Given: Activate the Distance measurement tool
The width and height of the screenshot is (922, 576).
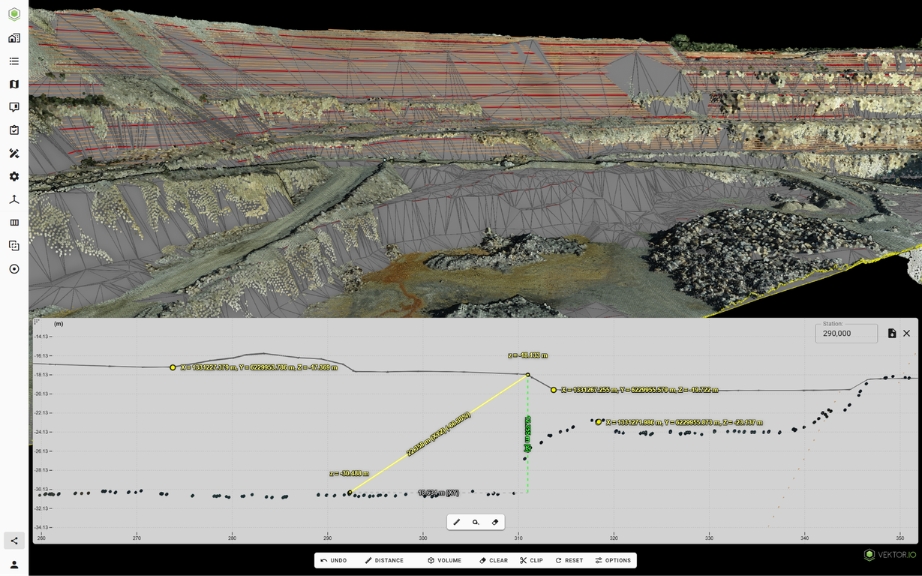Looking at the screenshot, I should click(384, 560).
